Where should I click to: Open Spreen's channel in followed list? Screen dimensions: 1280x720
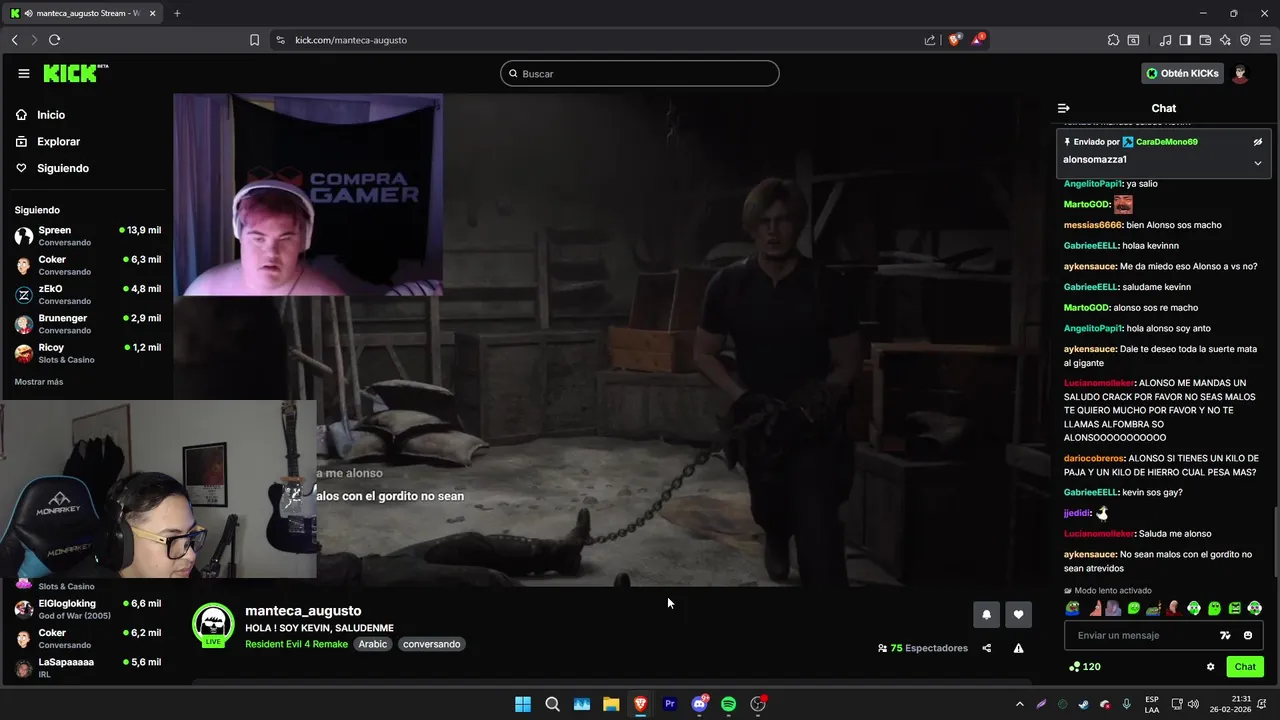87,236
